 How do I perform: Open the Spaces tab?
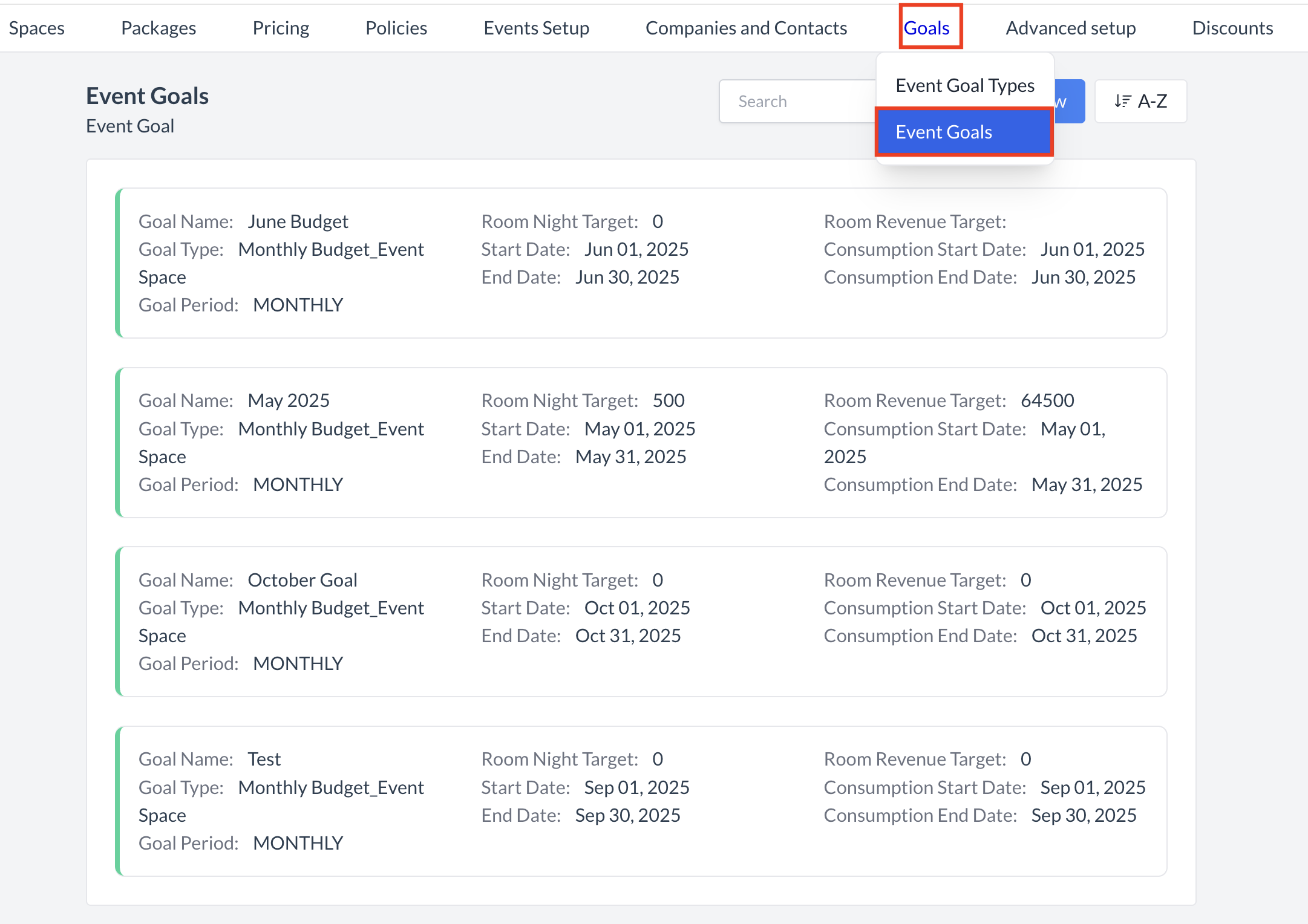click(x=36, y=28)
